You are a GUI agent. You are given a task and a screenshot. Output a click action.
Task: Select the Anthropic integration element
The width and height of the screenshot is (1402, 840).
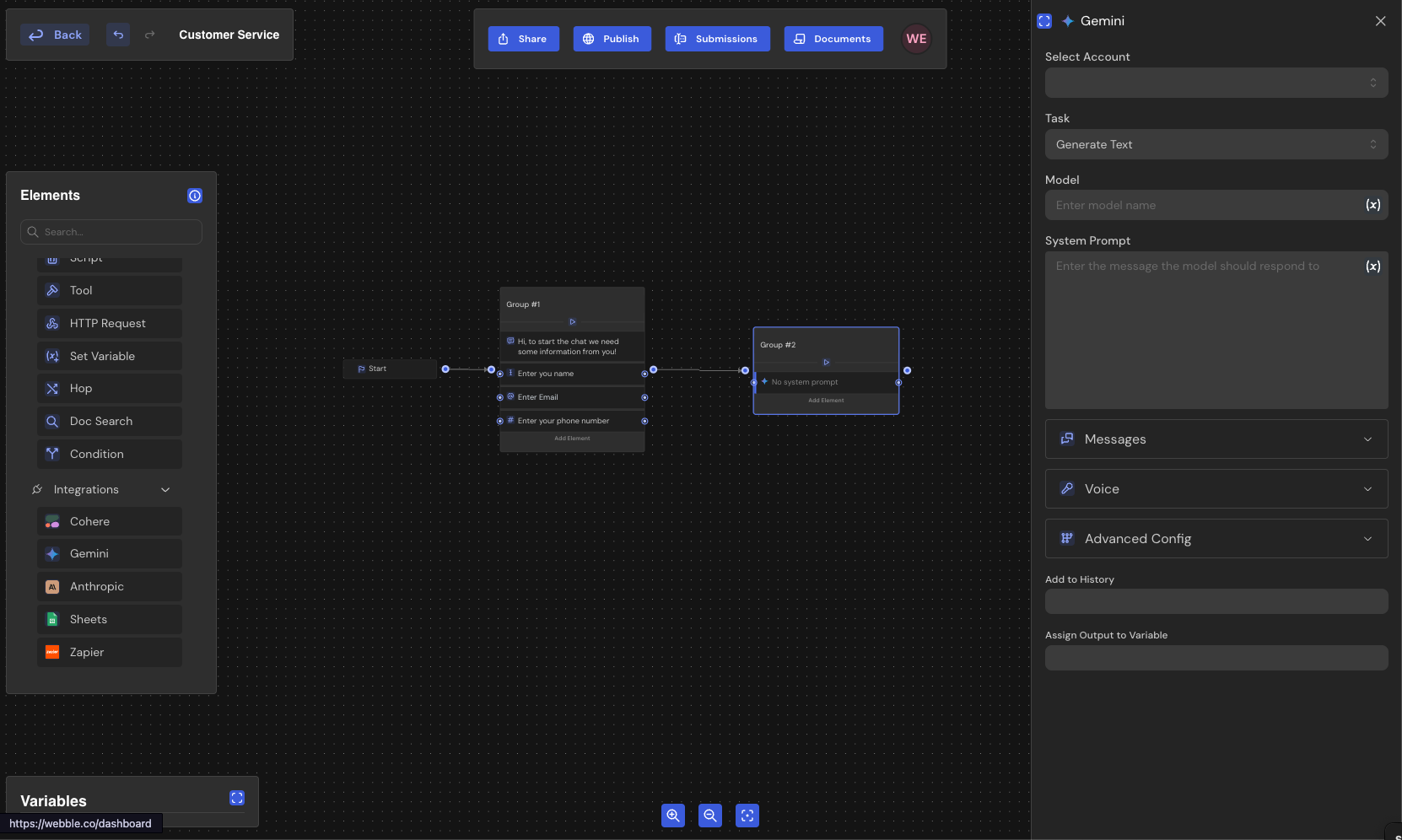click(110, 587)
